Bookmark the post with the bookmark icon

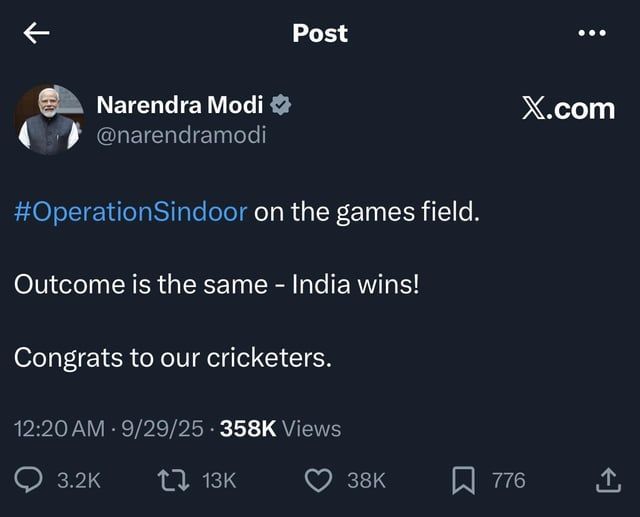(463, 480)
